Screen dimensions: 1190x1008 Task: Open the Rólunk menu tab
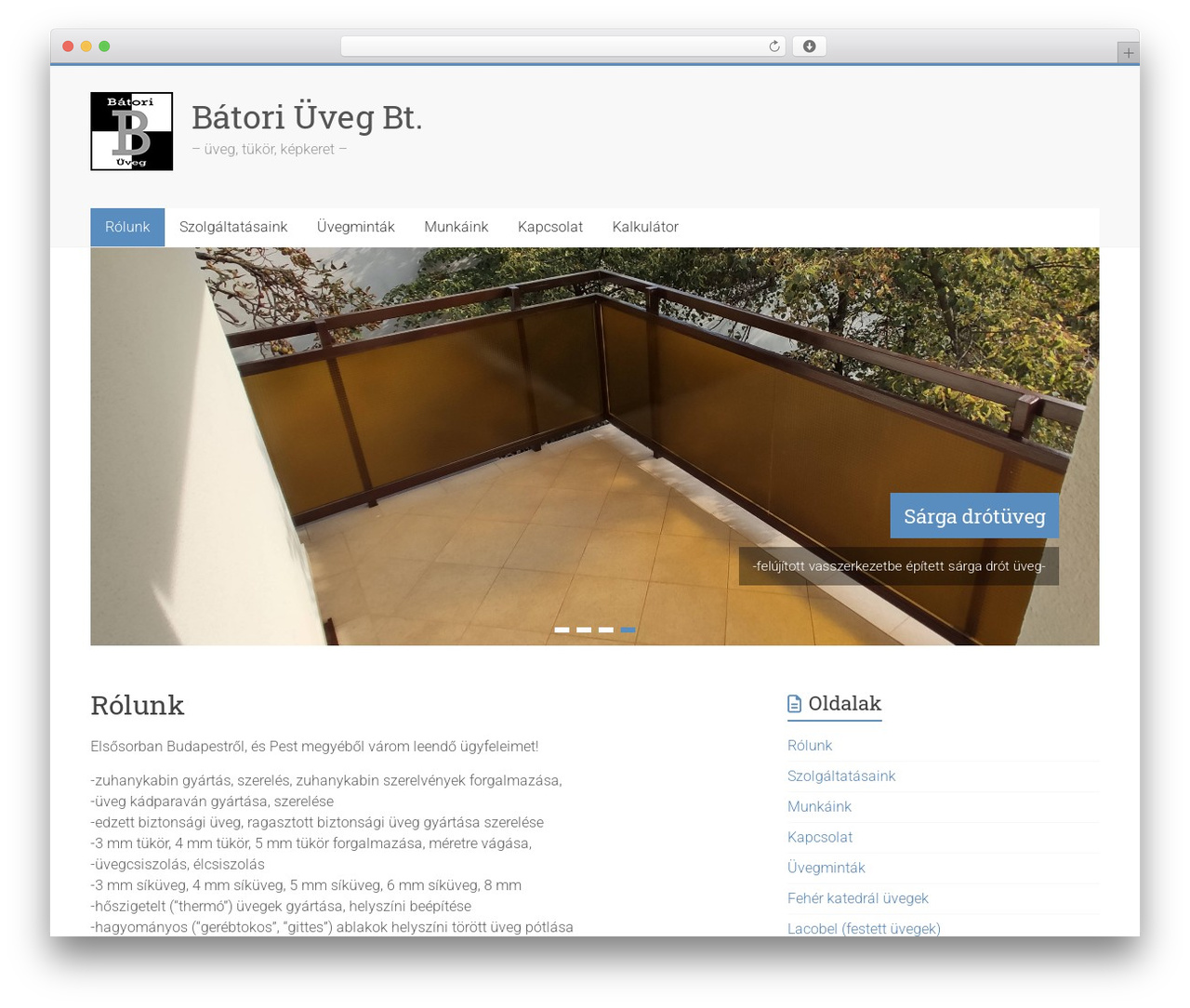(127, 227)
